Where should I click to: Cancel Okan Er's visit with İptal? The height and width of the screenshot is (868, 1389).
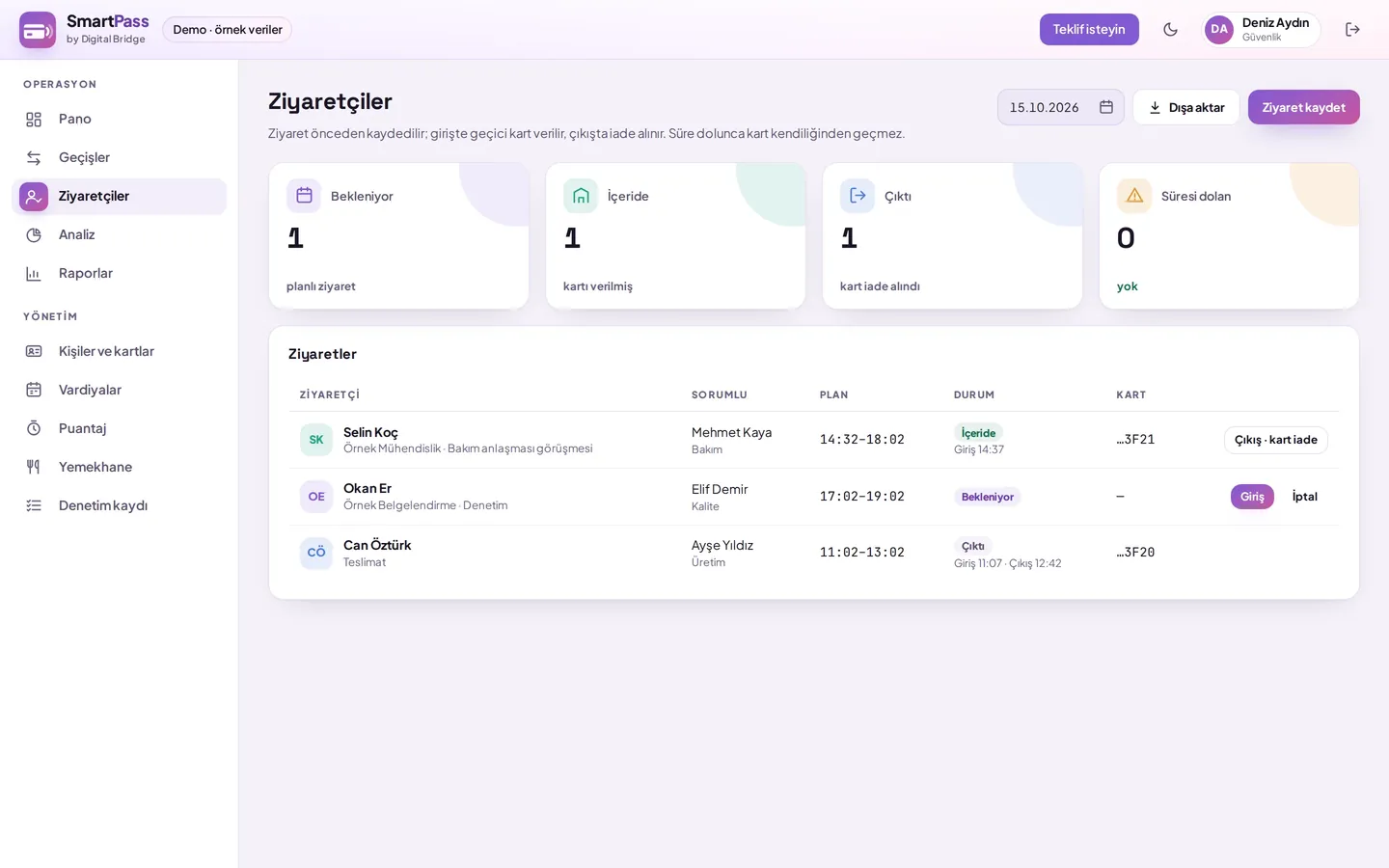(x=1305, y=497)
